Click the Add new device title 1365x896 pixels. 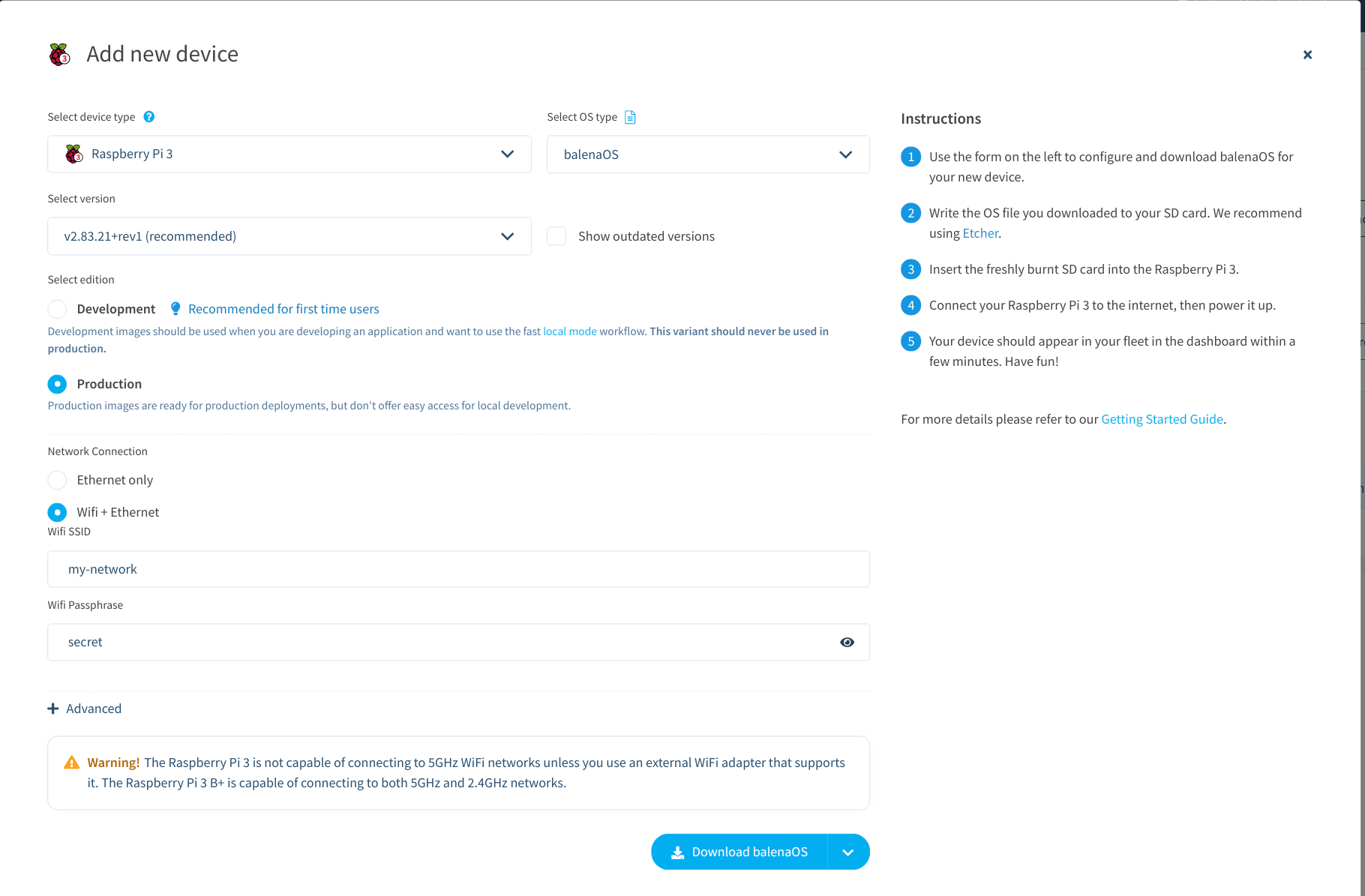pos(162,54)
